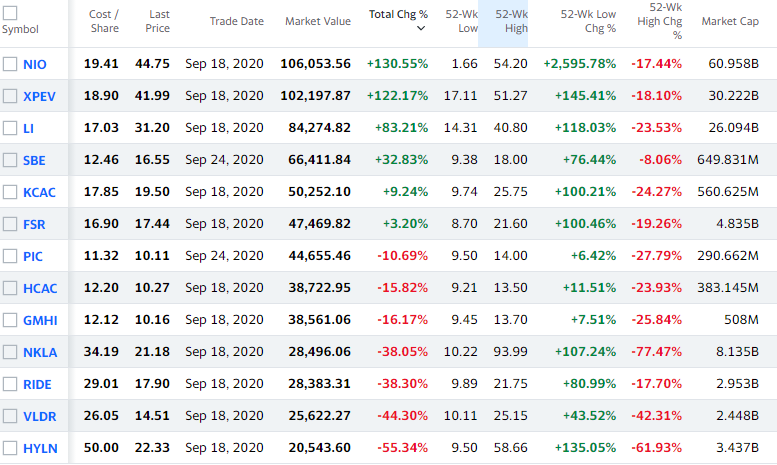Viewport: 777px width, 465px height.
Task: Enable the checkbox for SBE
Action: pos(10,160)
